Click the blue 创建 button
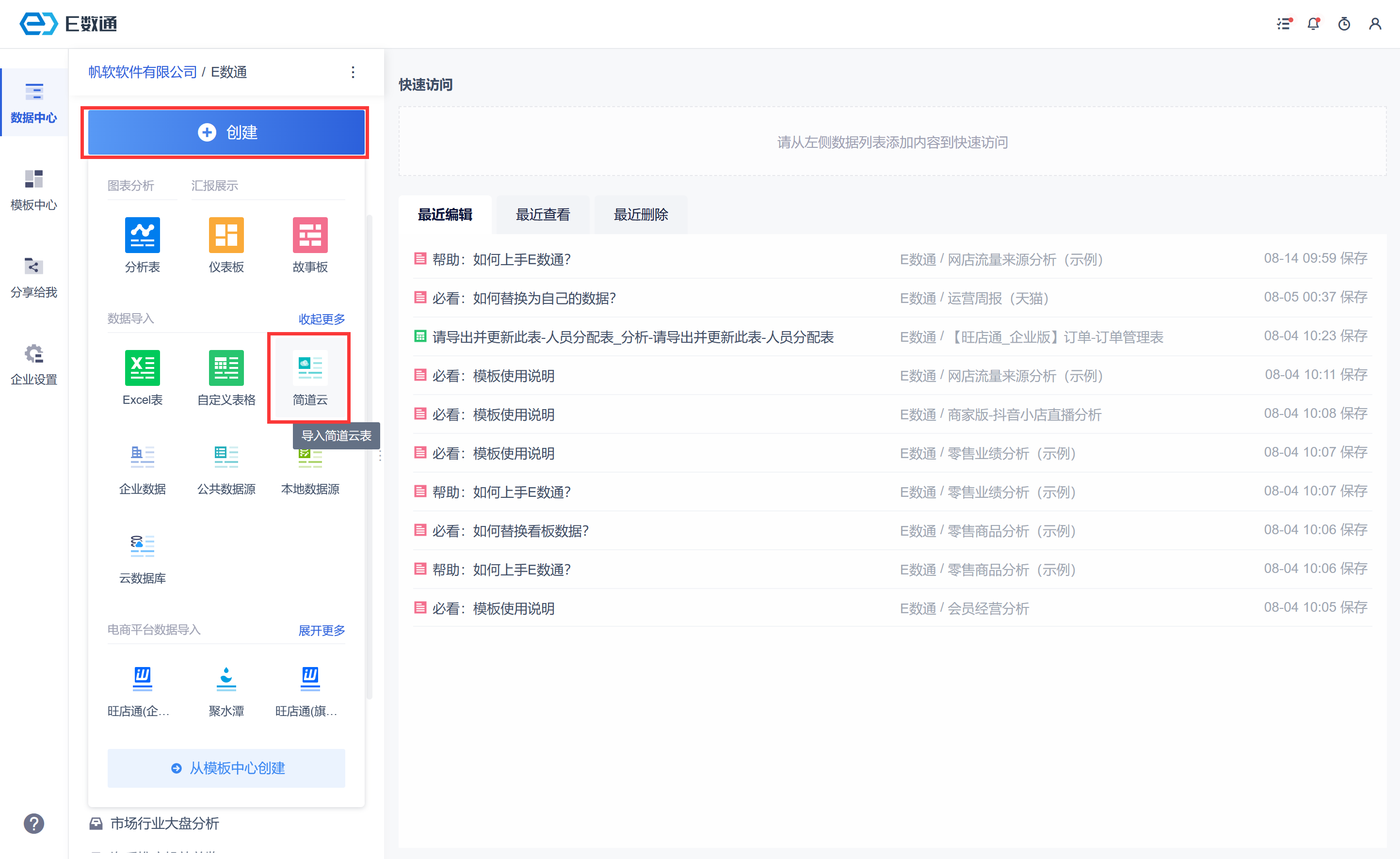1400x859 pixels. [226, 132]
